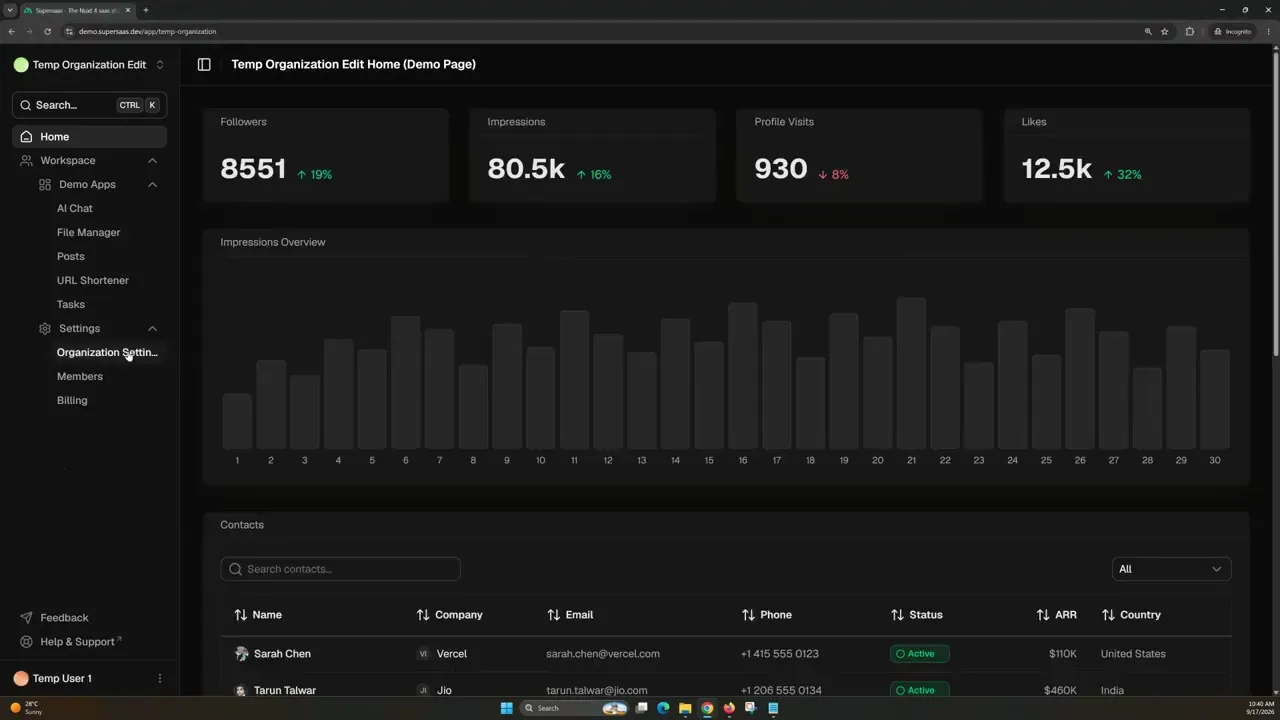The image size is (1280, 720).
Task: Launch Microsoft Edge from the taskbar
Action: pos(663,708)
